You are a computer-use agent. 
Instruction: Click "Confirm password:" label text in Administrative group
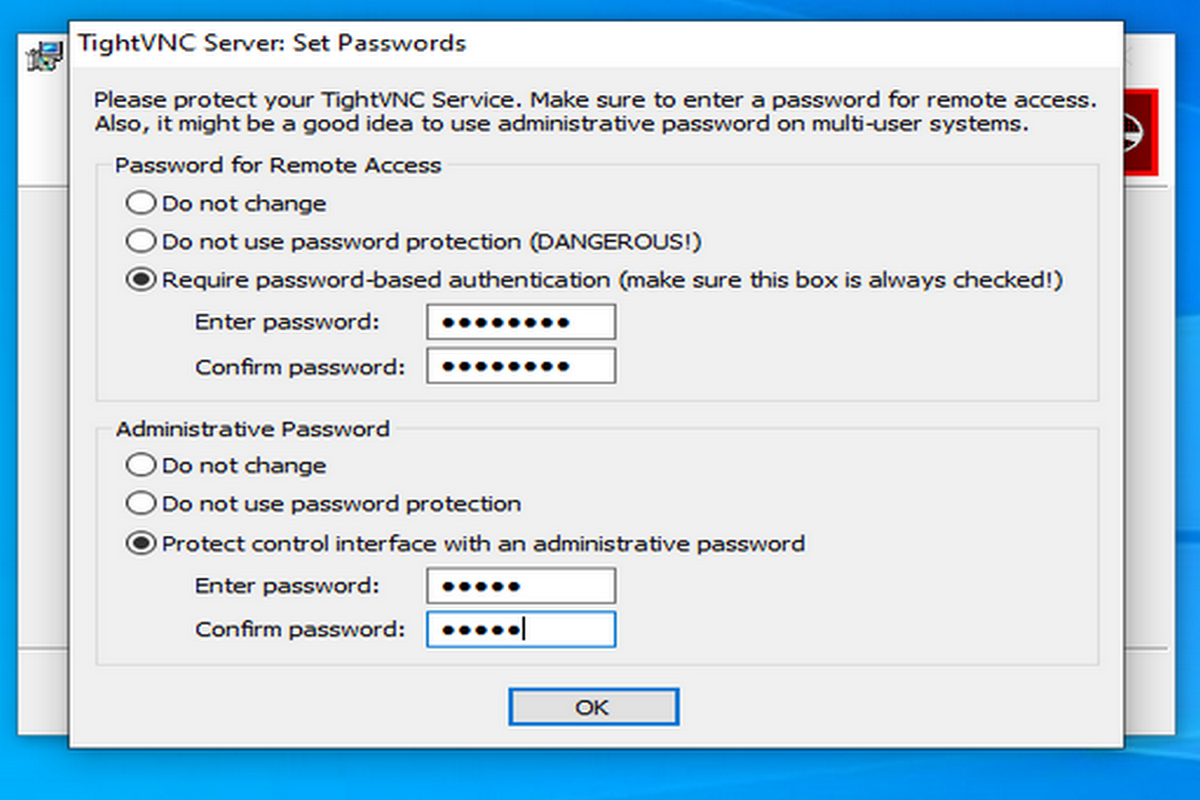300,630
